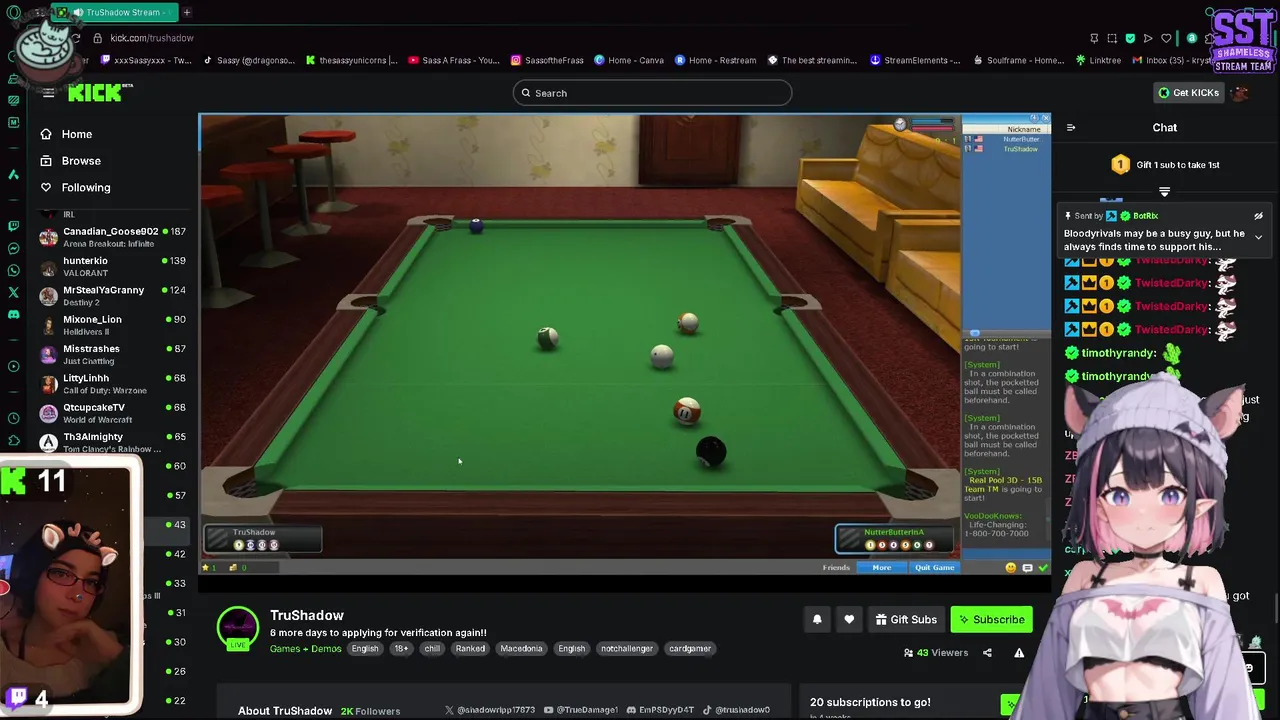The width and height of the screenshot is (1280, 720).
Task: Click the emoji smiley icon in the pool game
Action: (1011, 568)
